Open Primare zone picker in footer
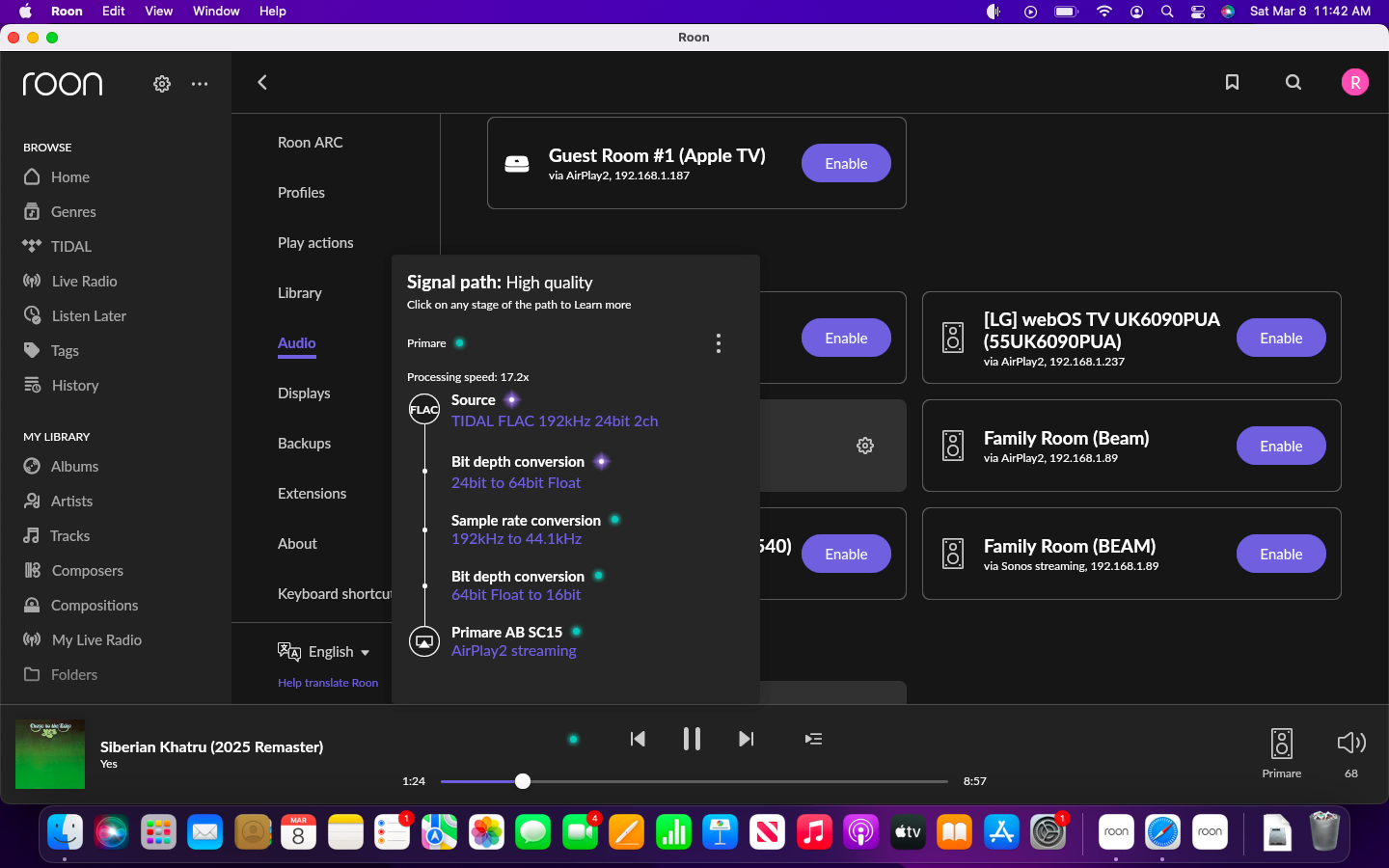This screenshot has height=868, width=1389. pos(1282,753)
